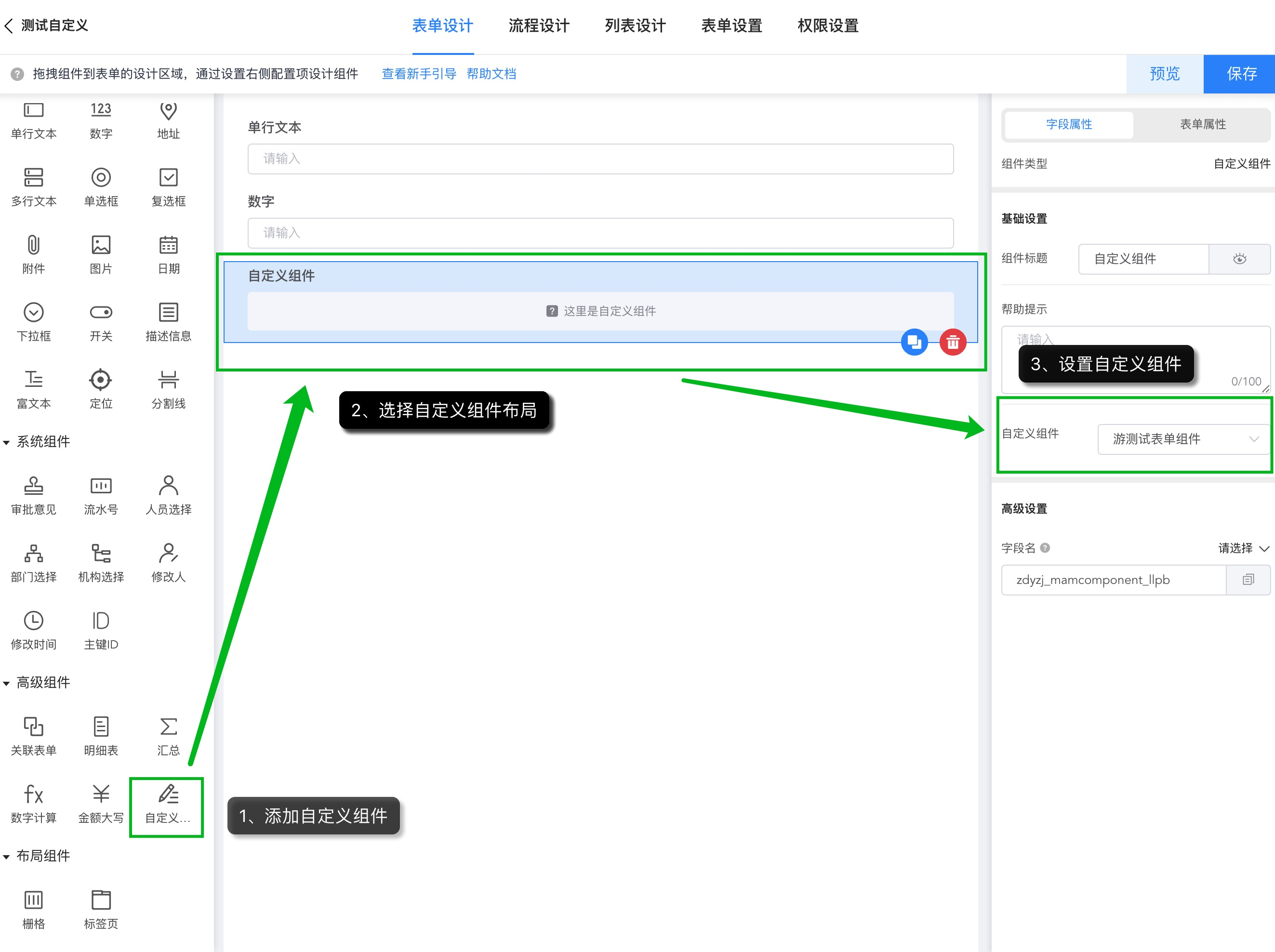The height and width of the screenshot is (952, 1275).
Task: Switch to the 表单属性 tab
Action: click(x=1202, y=124)
